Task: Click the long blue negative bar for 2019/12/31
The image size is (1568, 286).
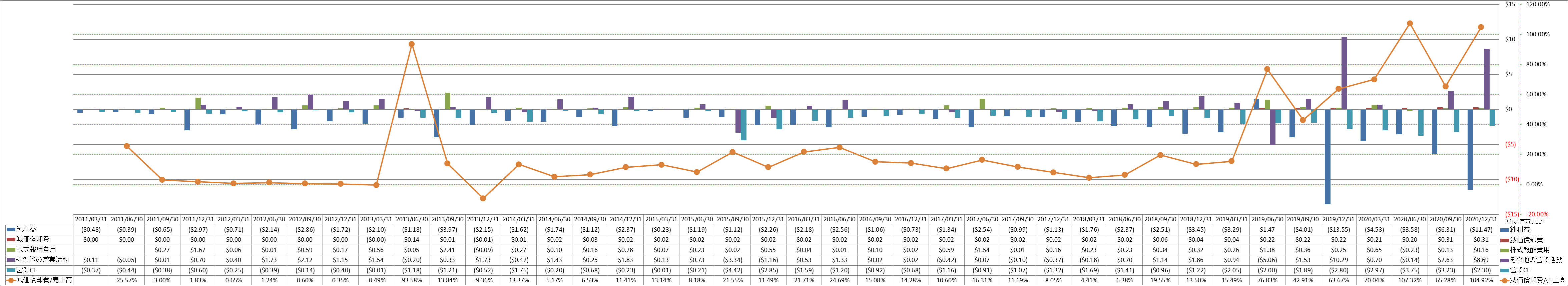Action: point(1327,156)
